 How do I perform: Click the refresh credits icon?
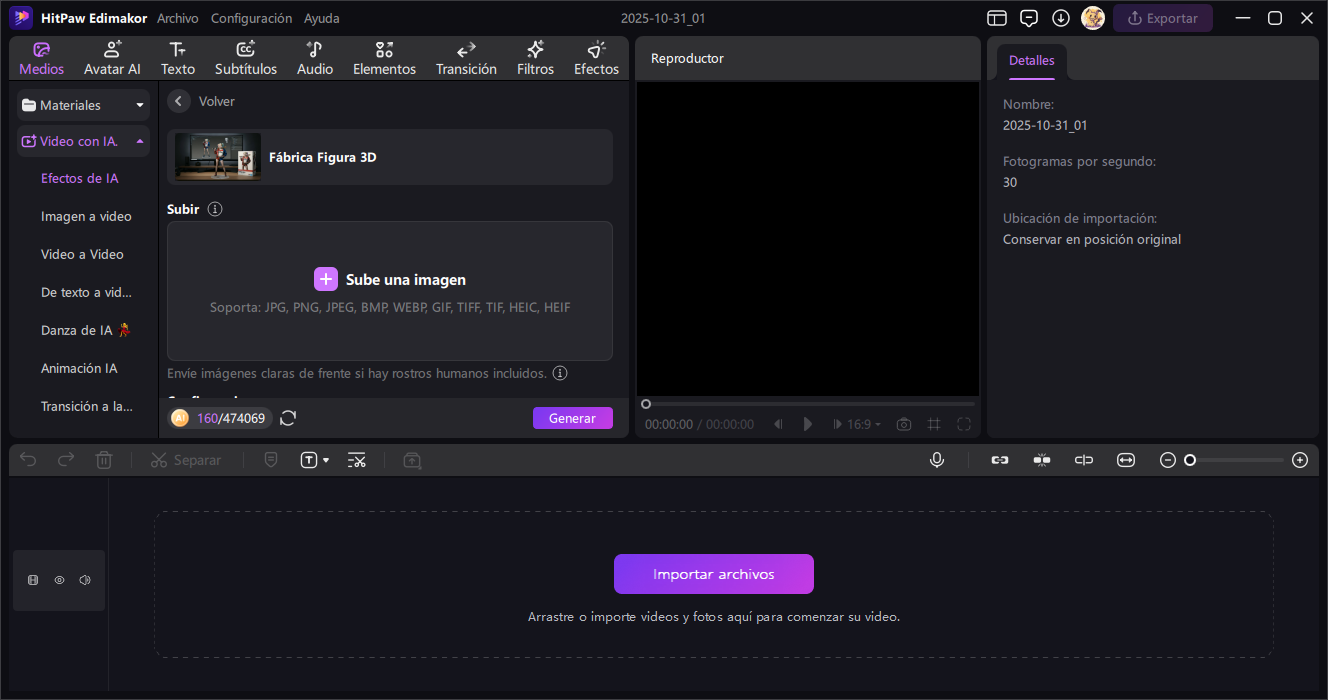coord(288,418)
